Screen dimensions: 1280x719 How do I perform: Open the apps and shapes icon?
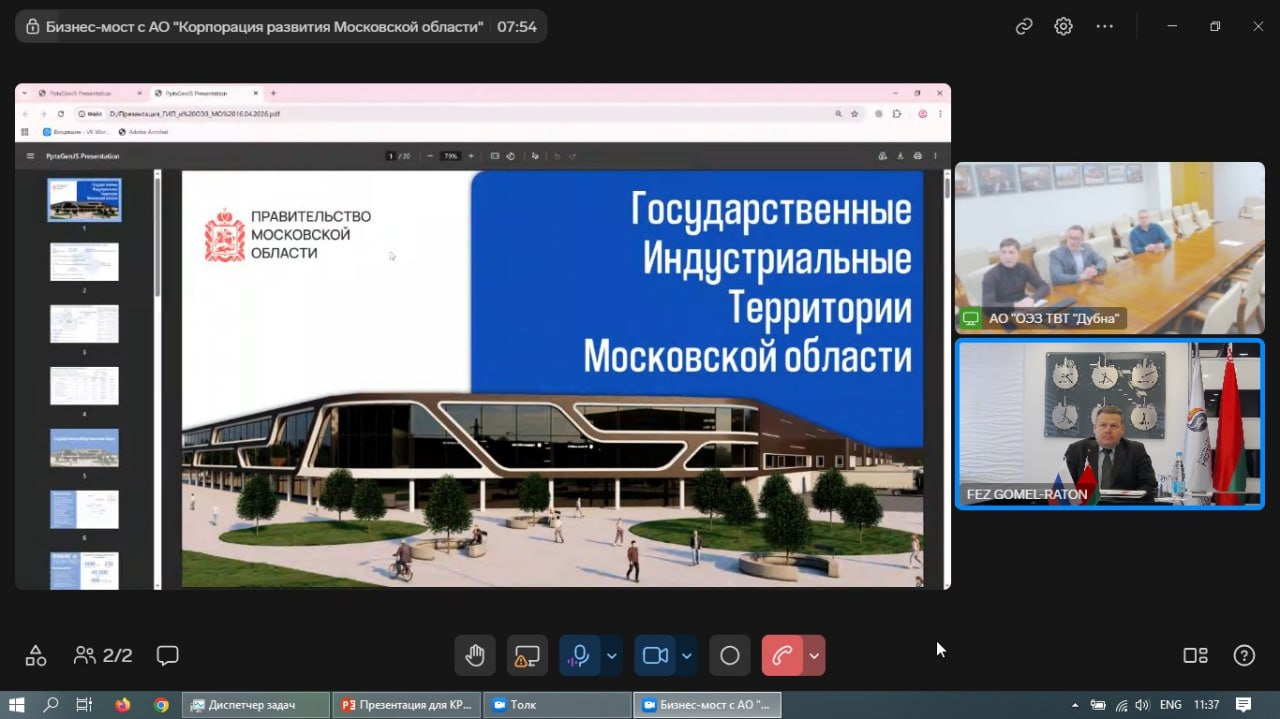[x=36, y=656]
